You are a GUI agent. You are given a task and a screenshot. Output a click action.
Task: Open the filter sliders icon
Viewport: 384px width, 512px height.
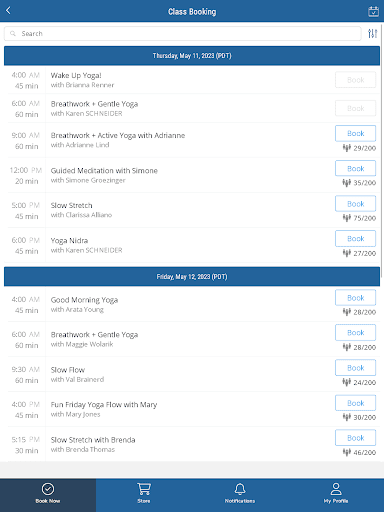click(372, 33)
